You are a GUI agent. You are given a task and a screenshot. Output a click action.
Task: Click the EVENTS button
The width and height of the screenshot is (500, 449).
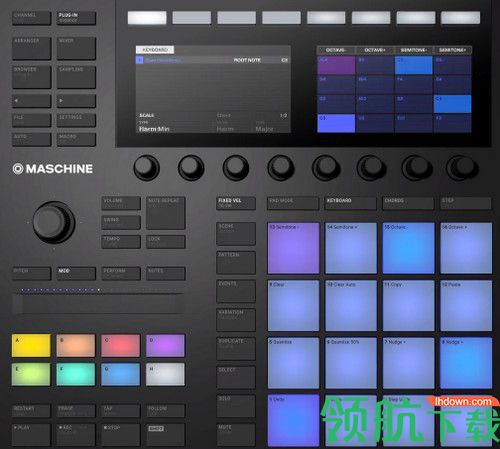tap(236, 291)
